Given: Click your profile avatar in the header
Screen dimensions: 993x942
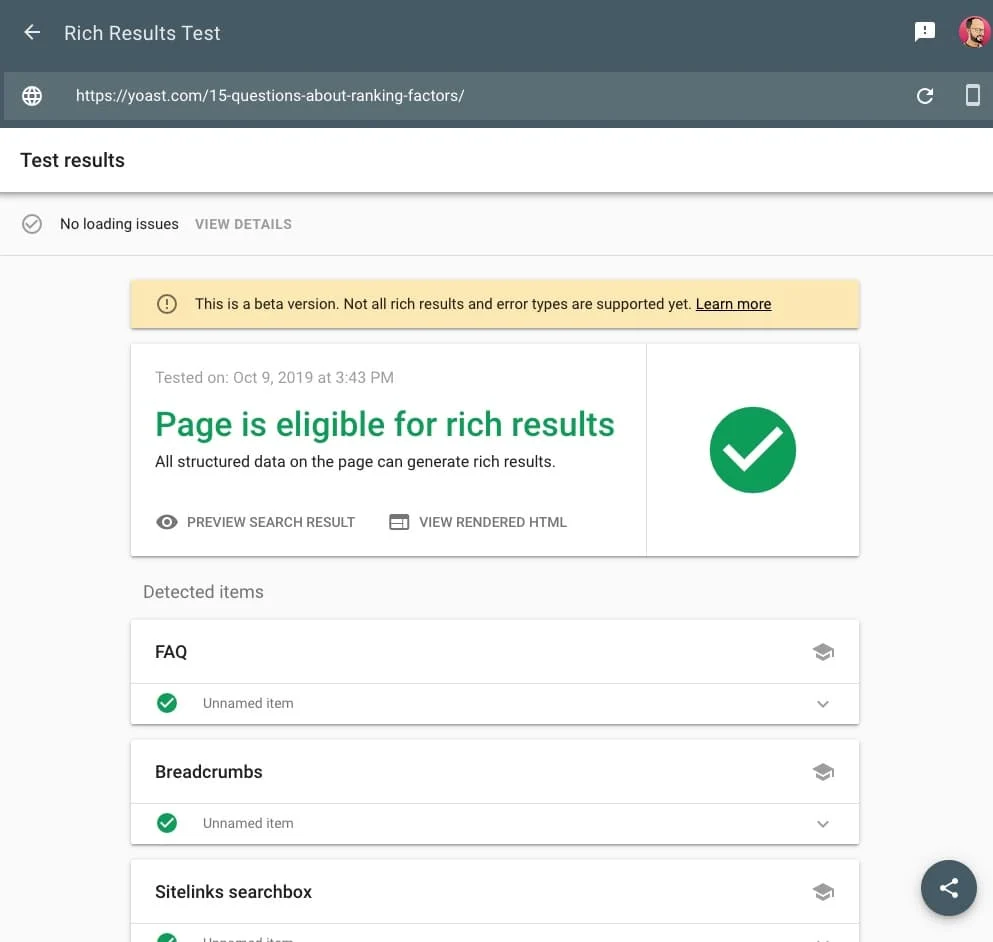Looking at the screenshot, I should coord(972,31).
